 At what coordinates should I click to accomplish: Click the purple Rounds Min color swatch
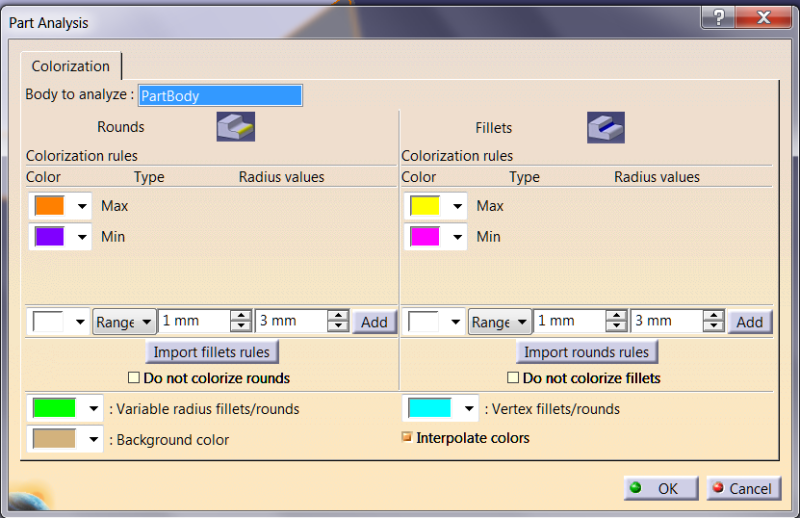point(49,236)
